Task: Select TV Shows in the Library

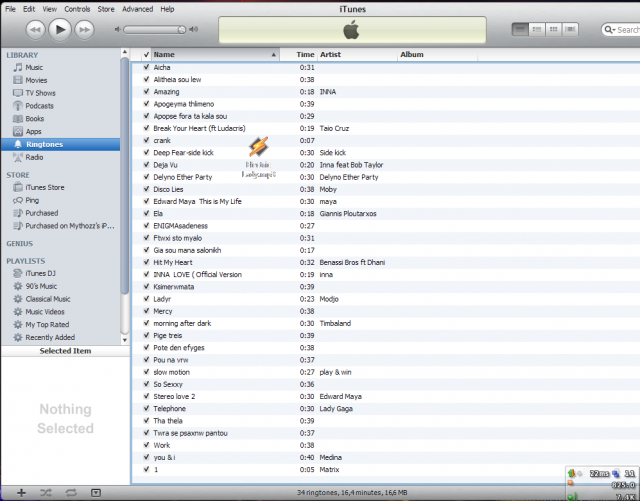Action: click(61, 93)
